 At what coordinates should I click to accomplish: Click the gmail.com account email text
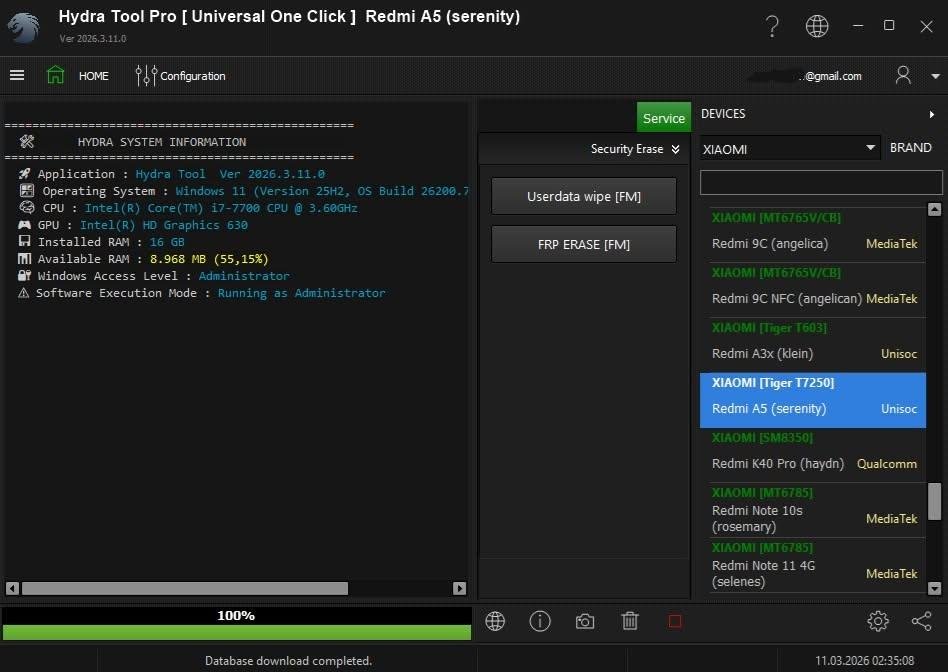pos(831,76)
